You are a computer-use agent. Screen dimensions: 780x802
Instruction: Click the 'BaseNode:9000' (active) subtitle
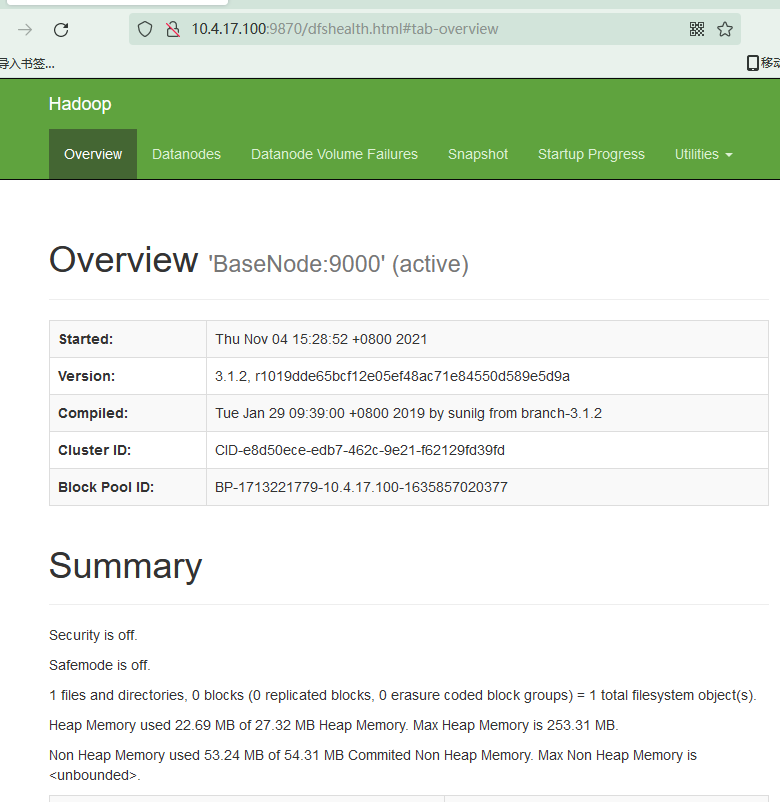pyautogui.click(x=338, y=264)
